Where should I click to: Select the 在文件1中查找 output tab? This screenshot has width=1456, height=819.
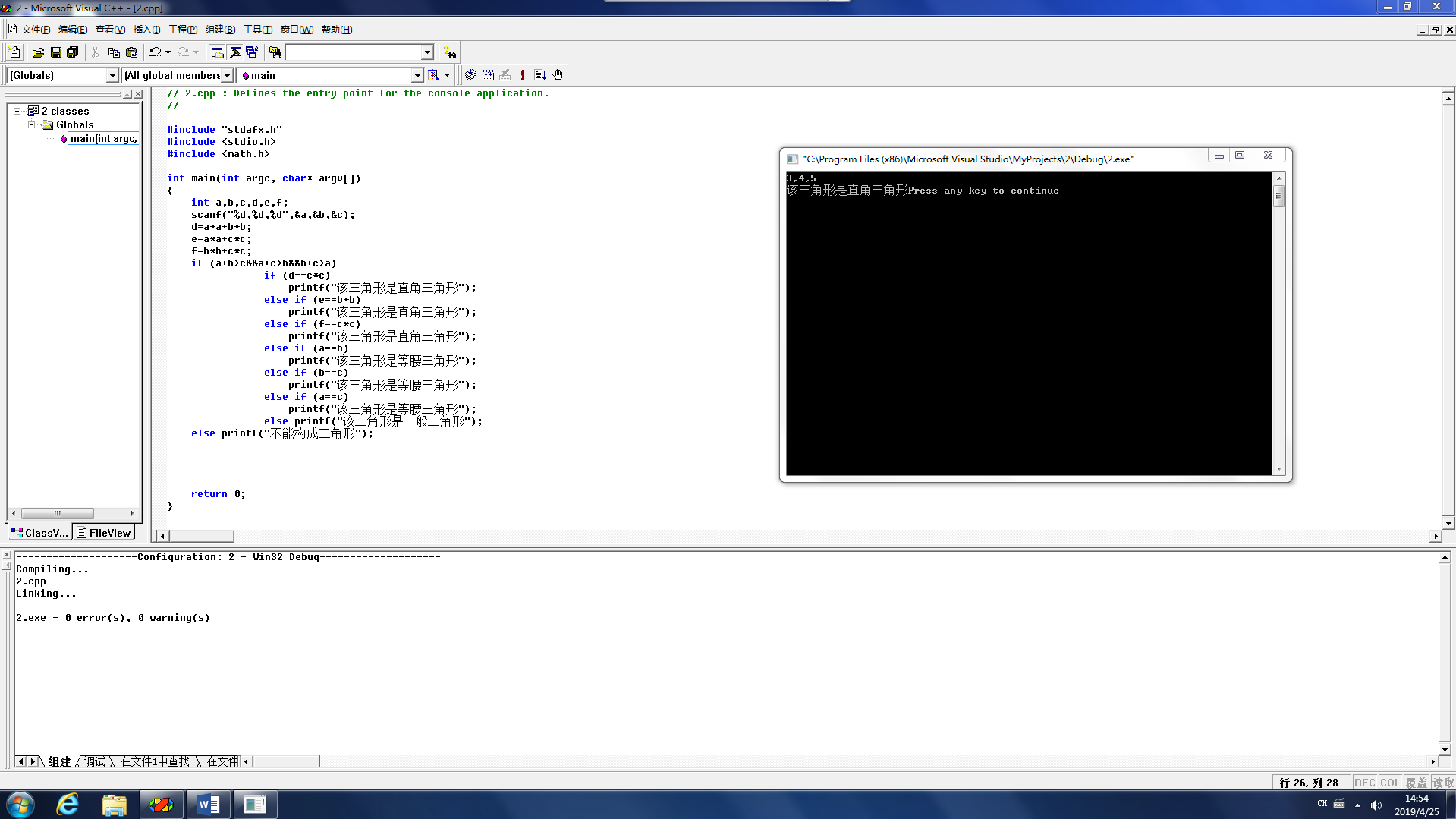(x=155, y=761)
